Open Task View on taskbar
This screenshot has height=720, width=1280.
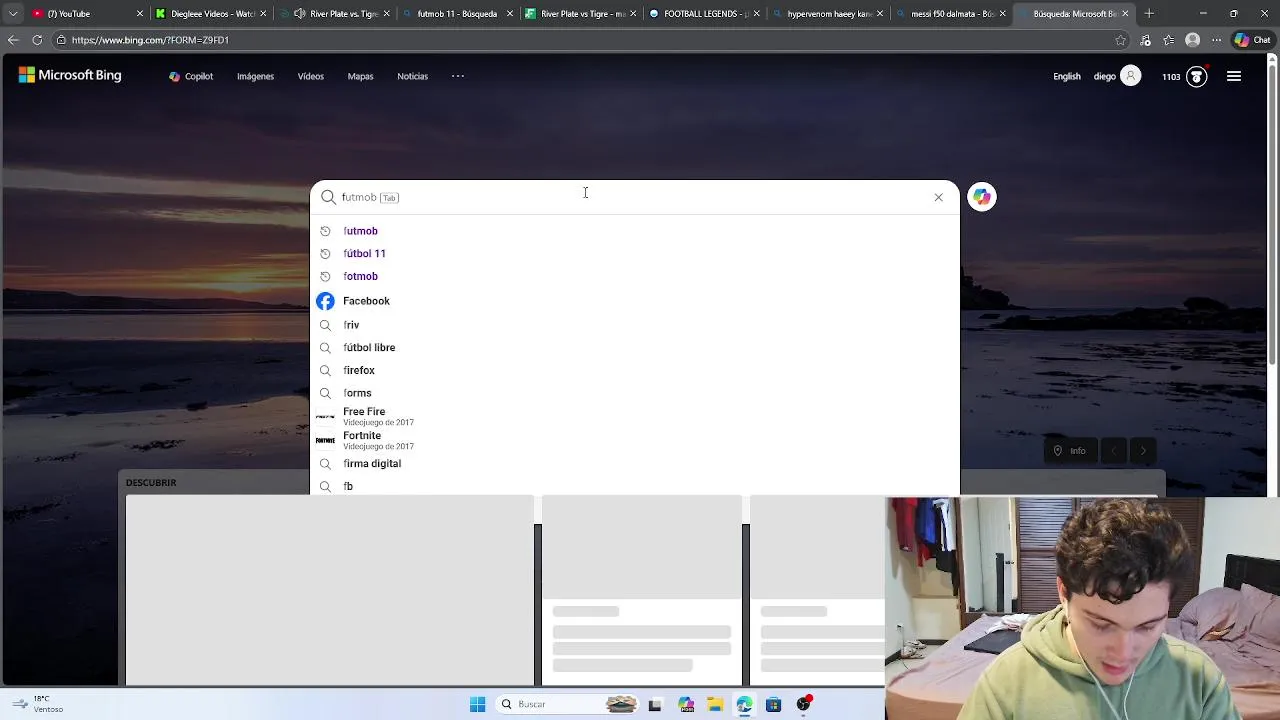coord(655,704)
